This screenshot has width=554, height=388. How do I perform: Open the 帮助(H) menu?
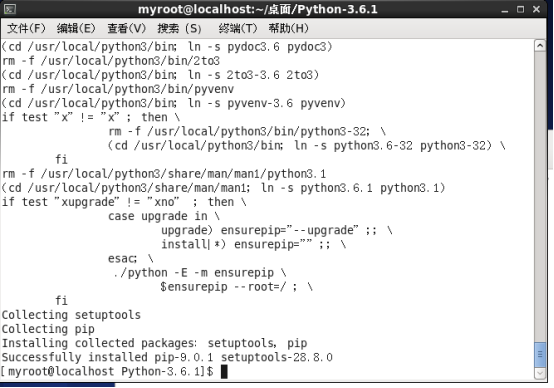pyautogui.click(x=288, y=28)
